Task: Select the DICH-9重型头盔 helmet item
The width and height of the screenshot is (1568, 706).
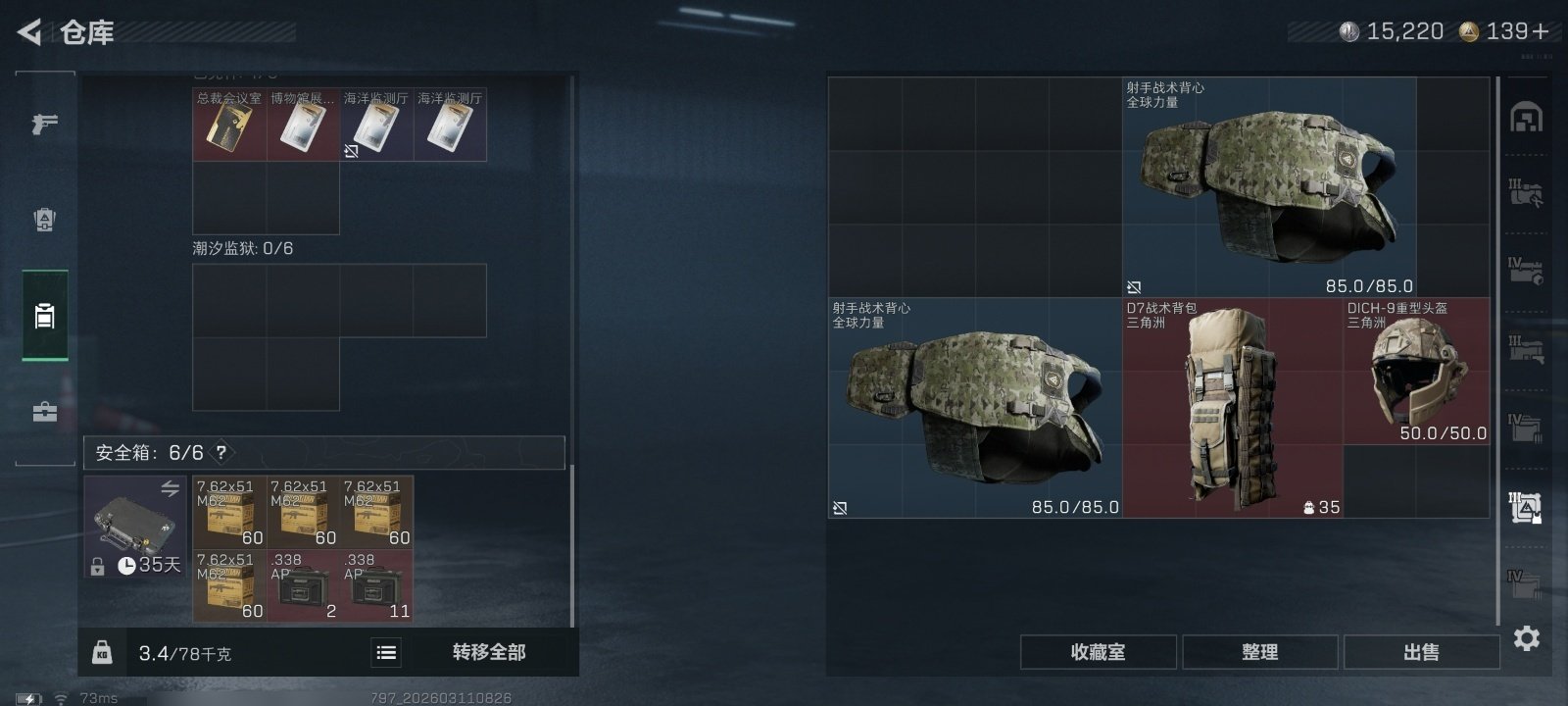Action: click(1416, 372)
